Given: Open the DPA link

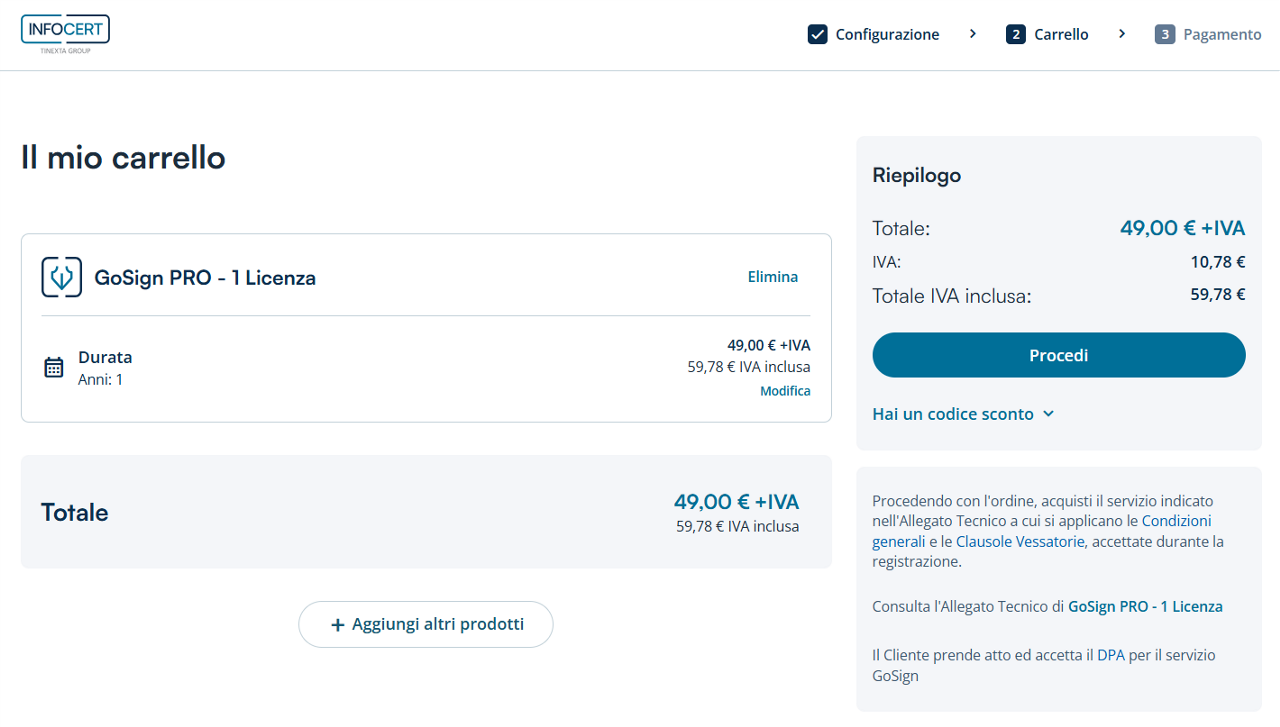Looking at the screenshot, I should [1110, 656].
